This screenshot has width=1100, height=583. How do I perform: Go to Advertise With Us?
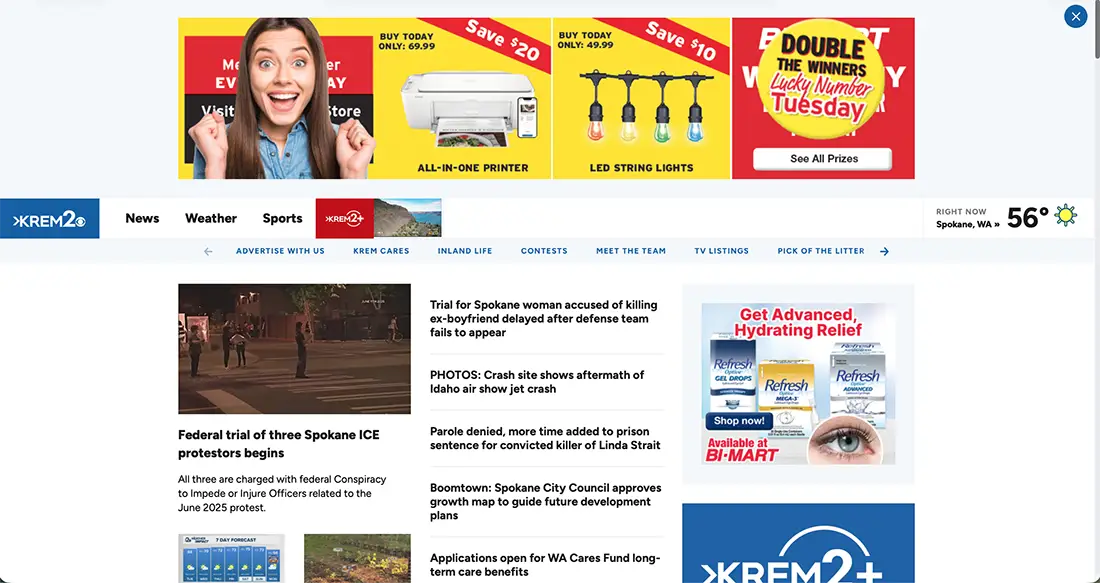pos(281,251)
